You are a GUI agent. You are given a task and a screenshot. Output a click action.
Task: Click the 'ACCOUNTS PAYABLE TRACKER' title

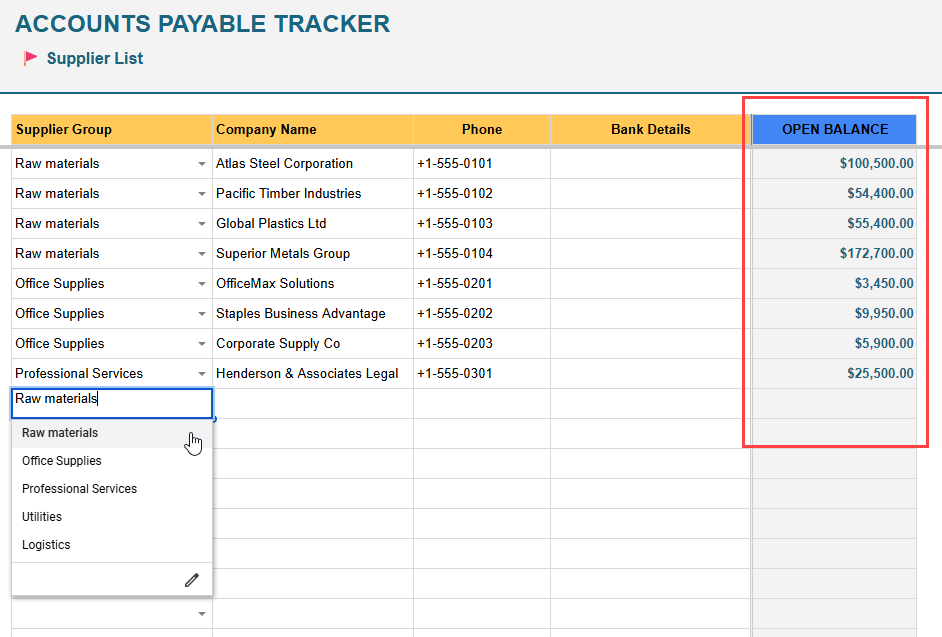tap(202, 23)
